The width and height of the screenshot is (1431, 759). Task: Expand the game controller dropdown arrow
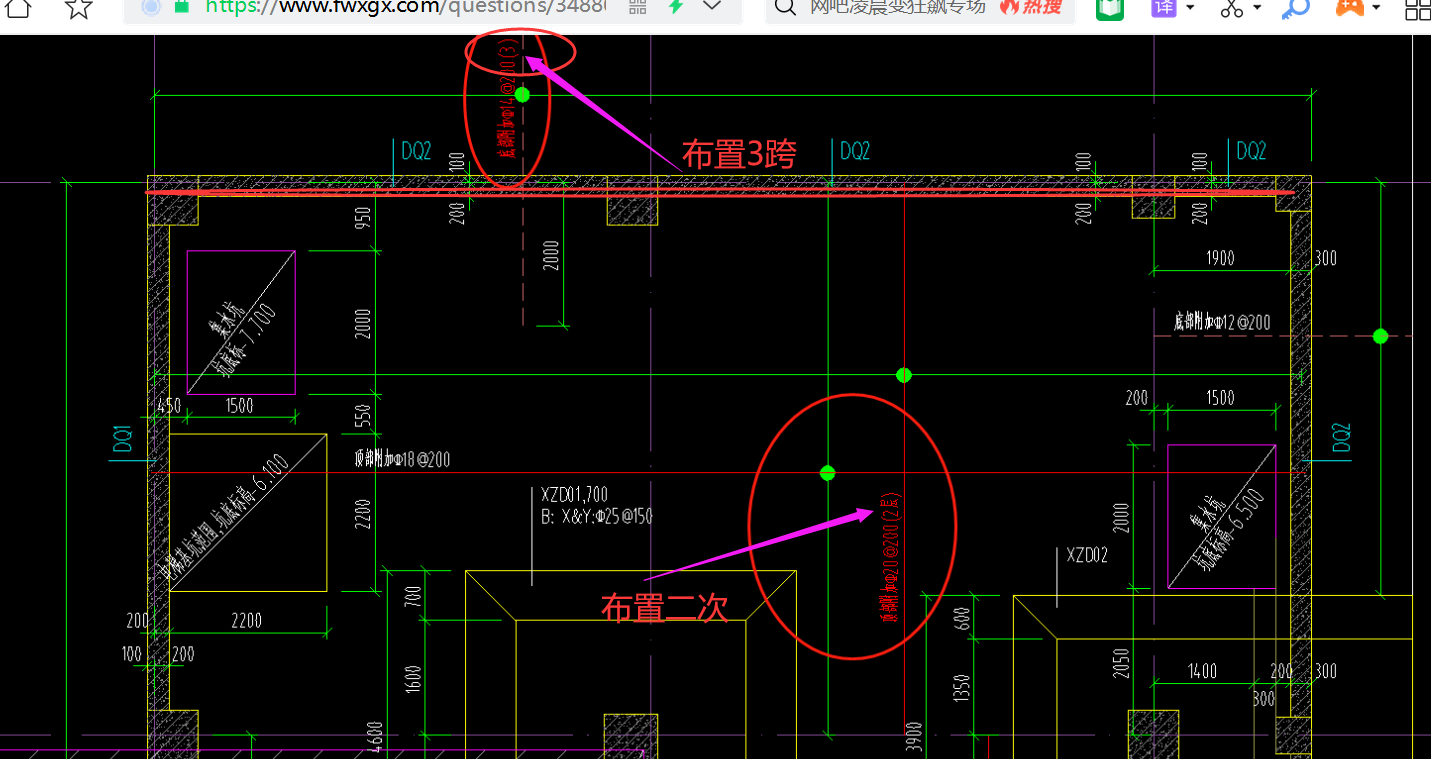(1377, 8)
